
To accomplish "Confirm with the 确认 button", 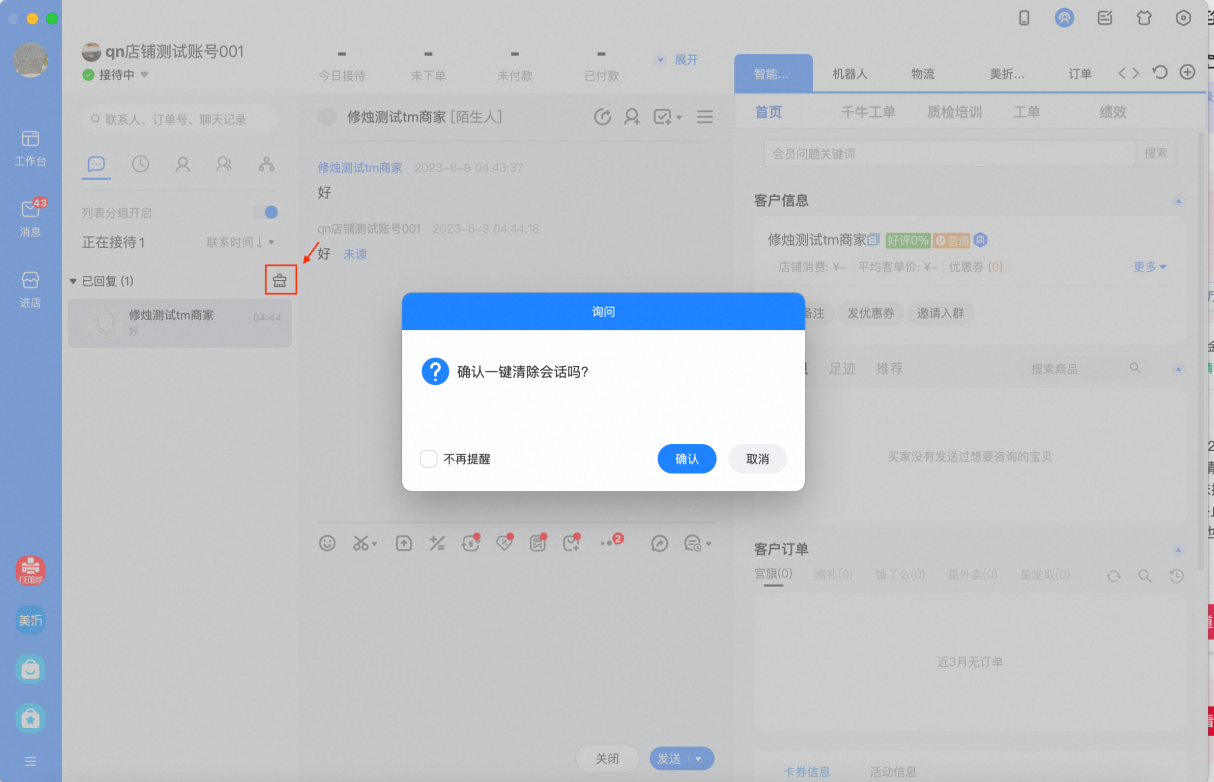I will pos(687,459).
